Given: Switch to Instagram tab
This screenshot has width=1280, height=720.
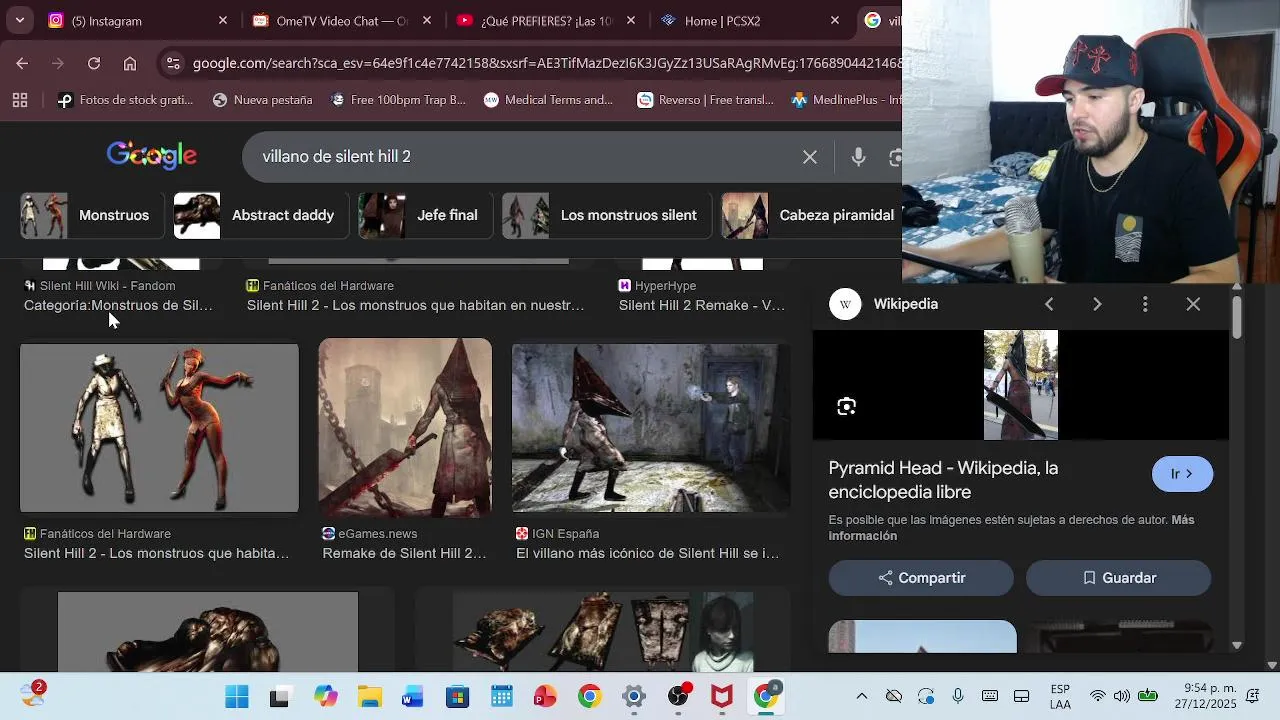Looking at the screenshot, I should (138, 20).
